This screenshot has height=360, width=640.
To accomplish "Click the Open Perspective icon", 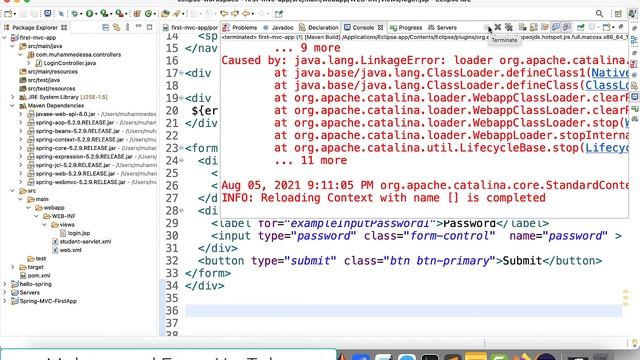I will (x=618, y=14).
